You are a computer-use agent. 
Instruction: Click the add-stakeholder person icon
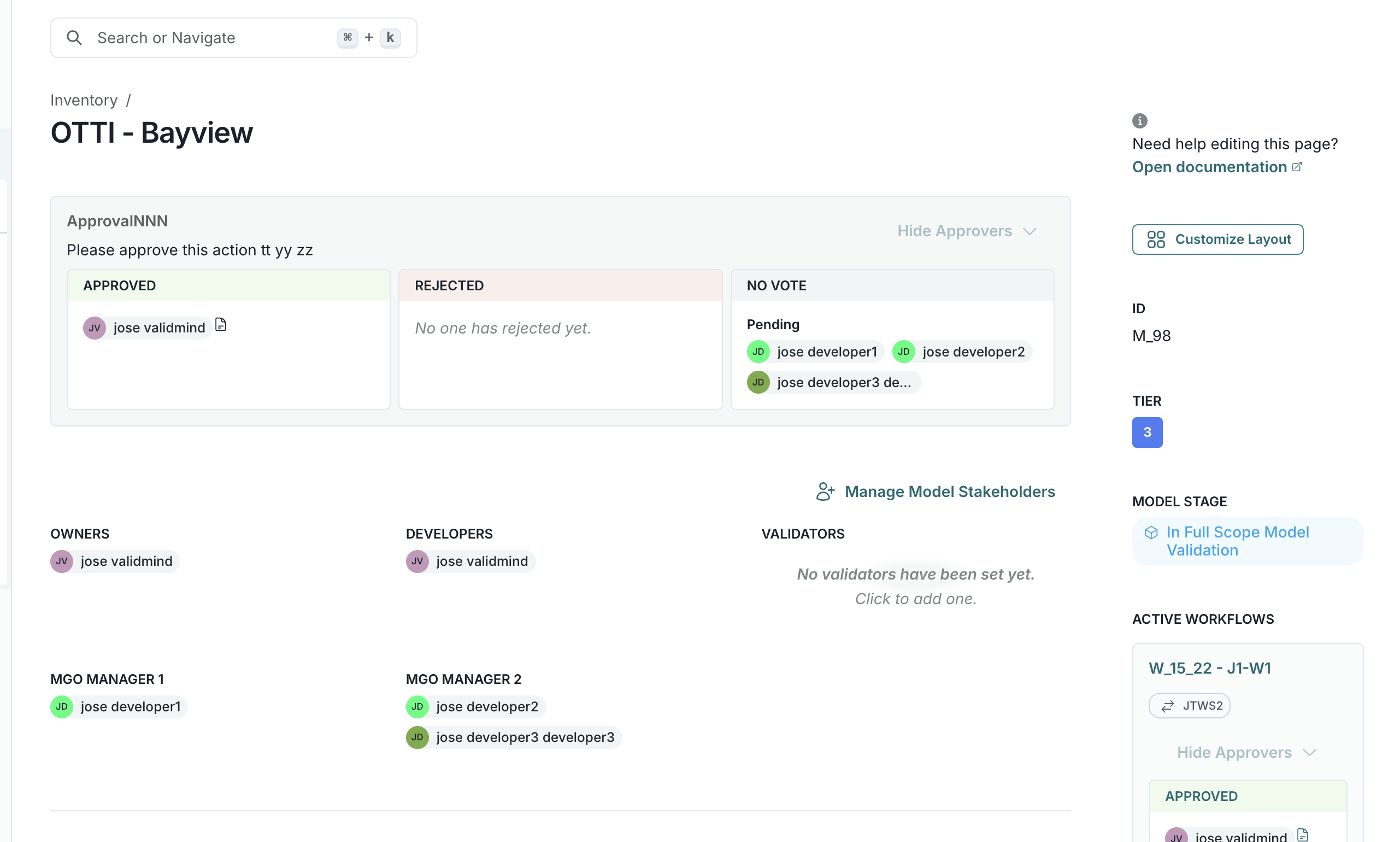(825, 492)
